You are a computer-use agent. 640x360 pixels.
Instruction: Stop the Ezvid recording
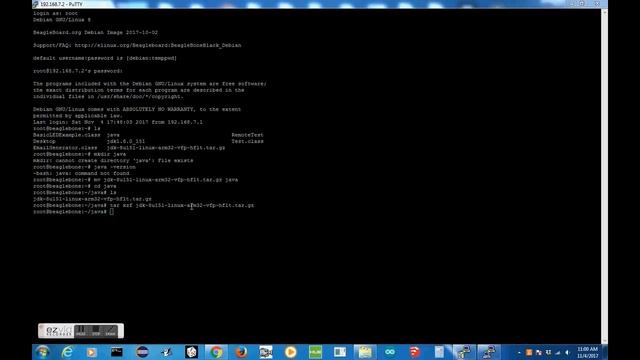[x=96, y=331]
